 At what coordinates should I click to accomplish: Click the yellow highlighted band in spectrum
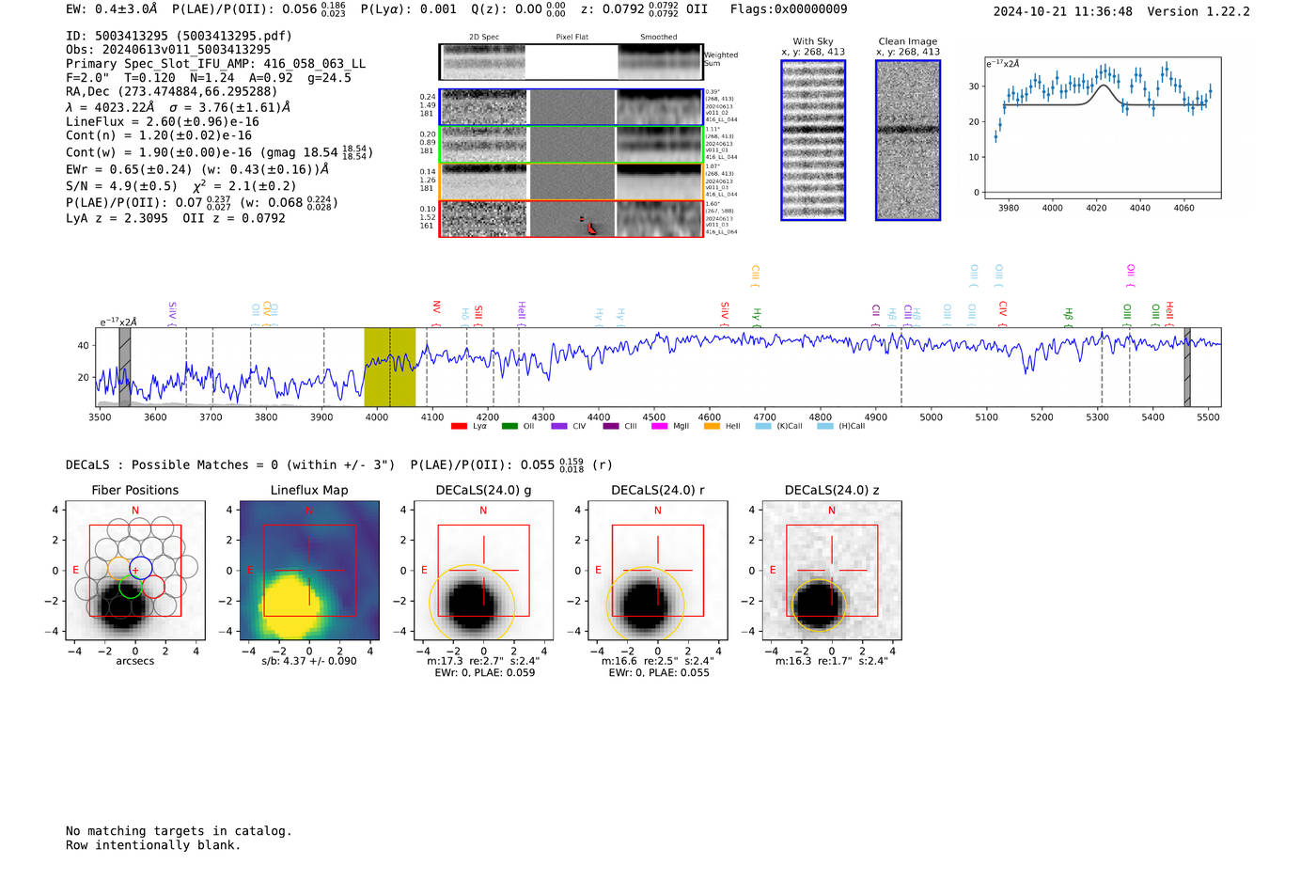tap(390, 367)
